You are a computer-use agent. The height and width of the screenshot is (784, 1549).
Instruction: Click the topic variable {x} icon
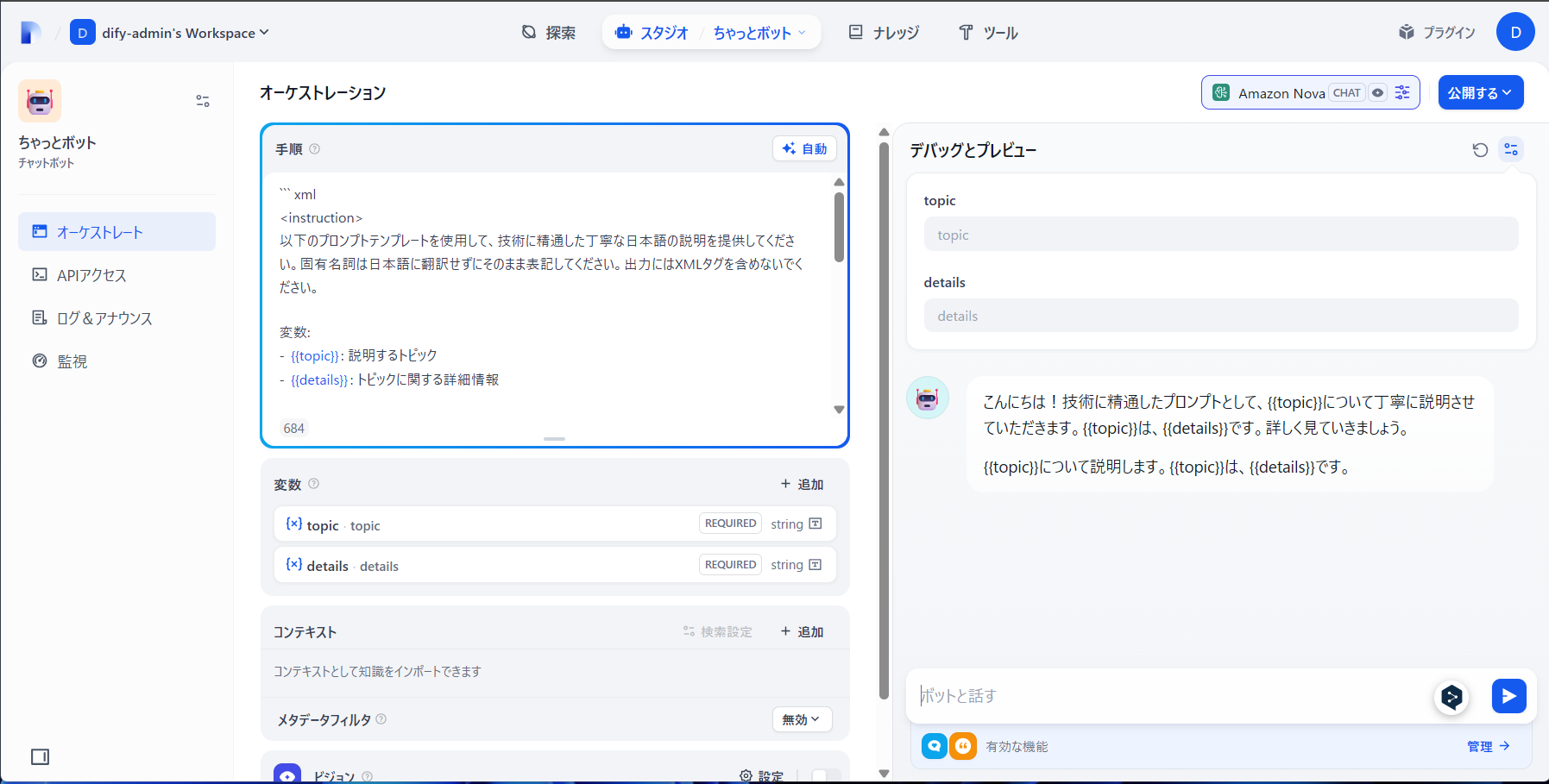[294, 524]
